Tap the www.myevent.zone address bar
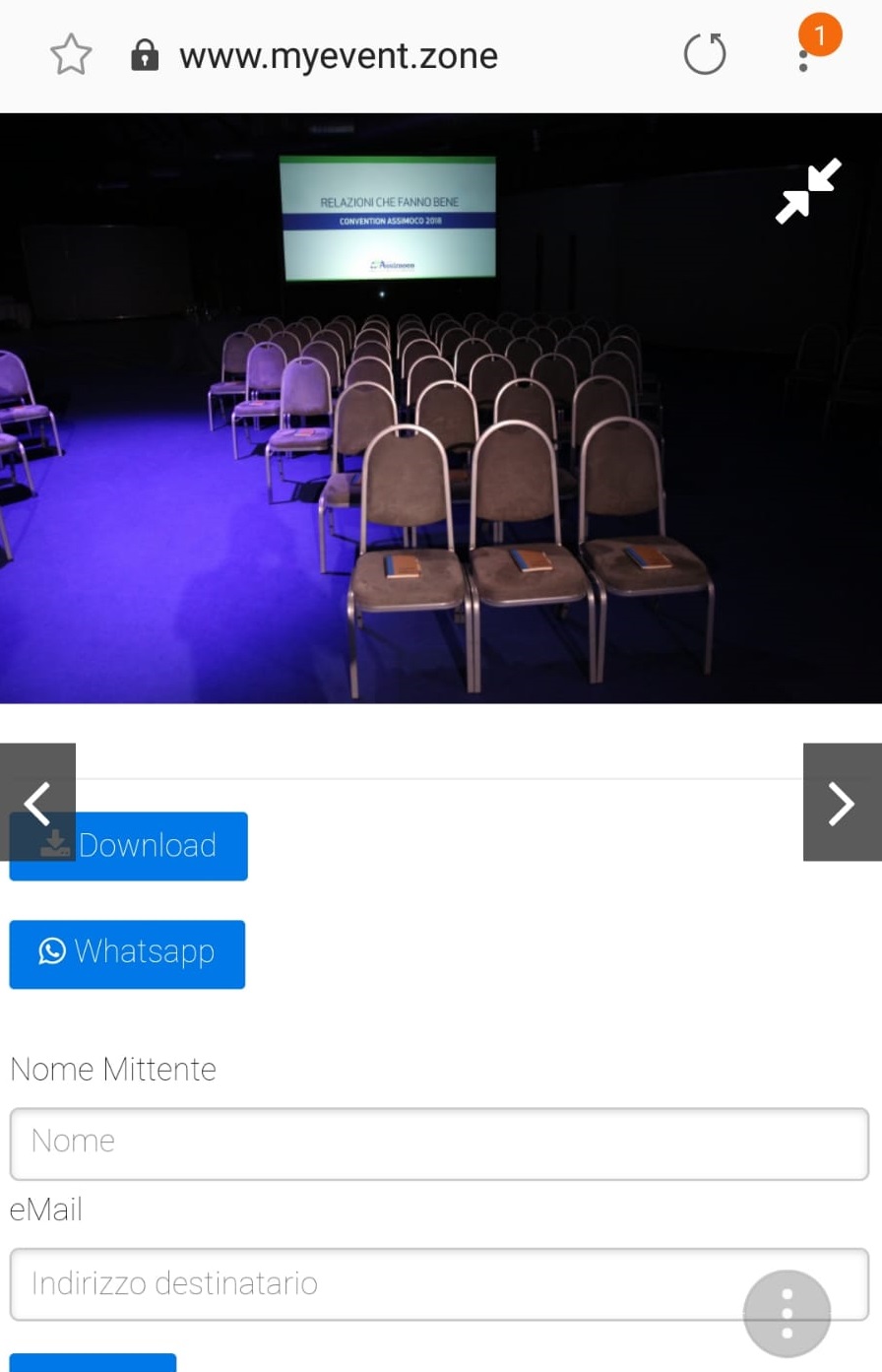The height and width of the screenshot is (1372, 882). (339, 56)
